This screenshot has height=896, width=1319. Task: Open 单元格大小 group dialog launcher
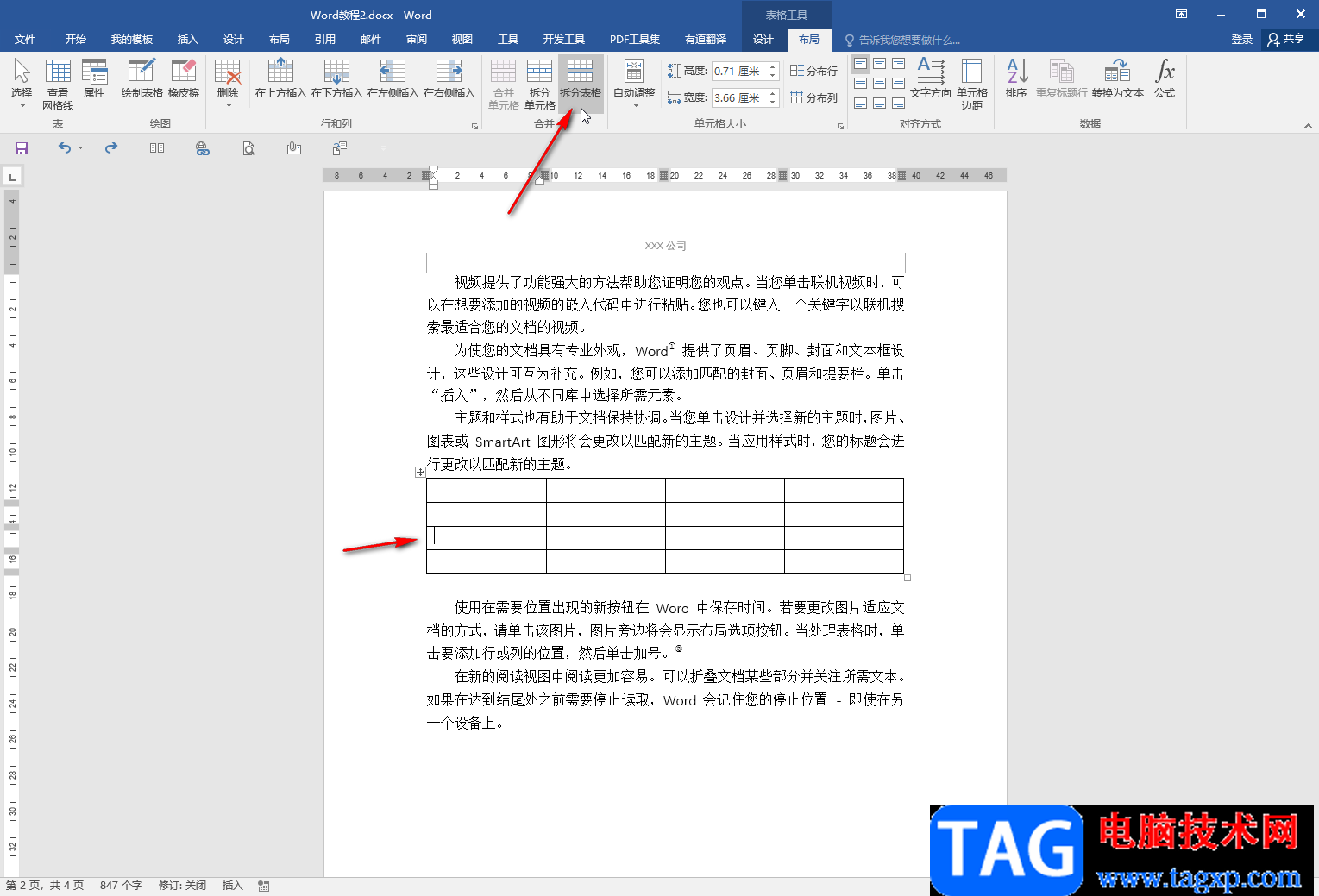(x=840, y=126)
